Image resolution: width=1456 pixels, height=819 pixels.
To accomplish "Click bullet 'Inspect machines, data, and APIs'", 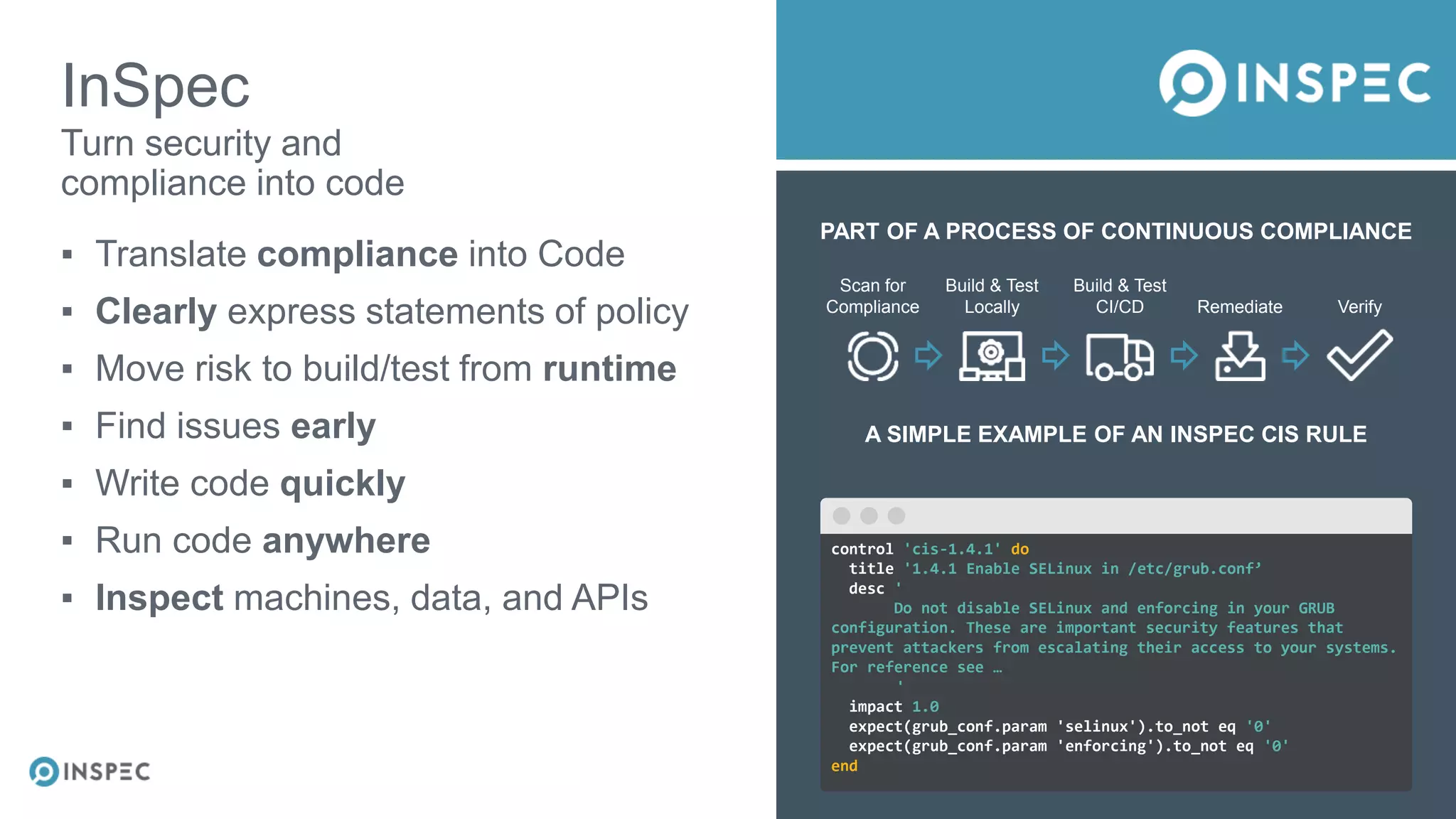I will [372, 598].
